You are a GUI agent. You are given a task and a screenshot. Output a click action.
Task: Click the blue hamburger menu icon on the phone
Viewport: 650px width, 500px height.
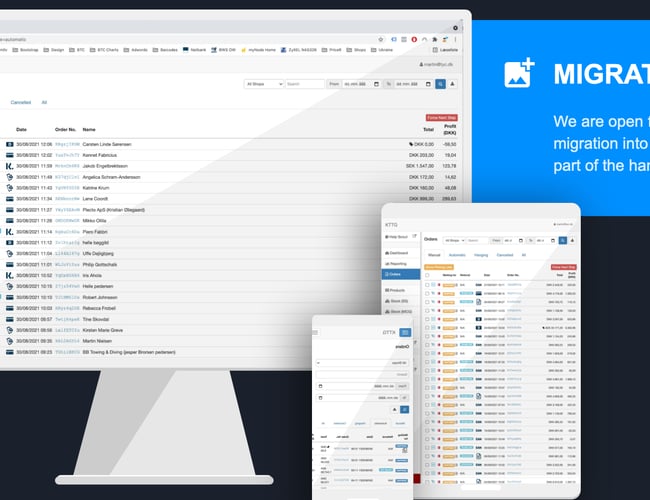405,332
